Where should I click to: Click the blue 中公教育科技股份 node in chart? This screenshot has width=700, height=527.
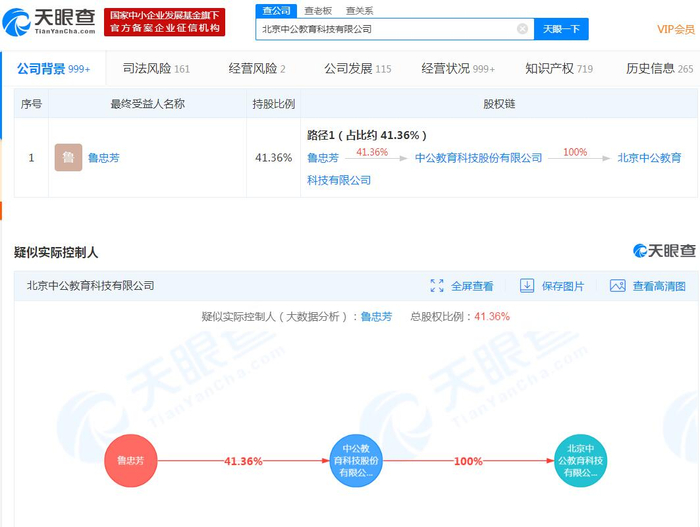356,460
